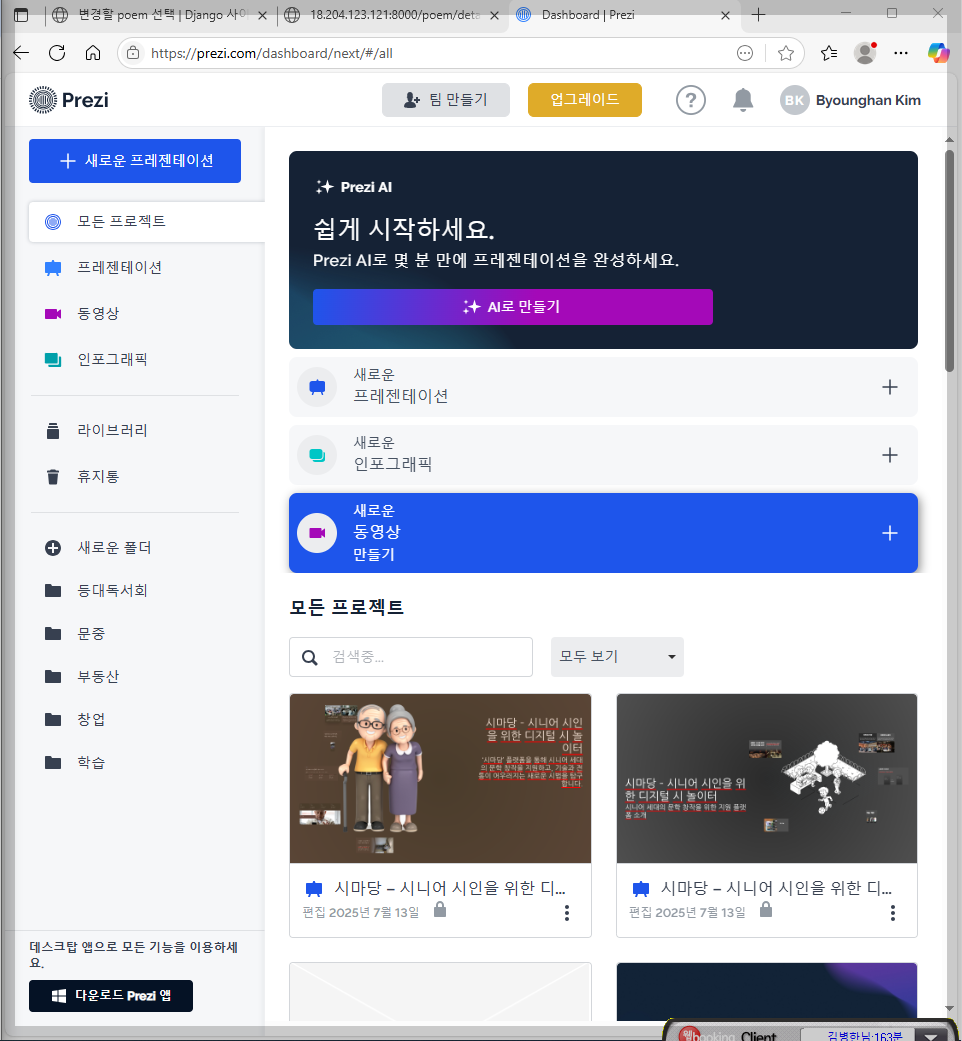Open the help question mark icon

690,100
